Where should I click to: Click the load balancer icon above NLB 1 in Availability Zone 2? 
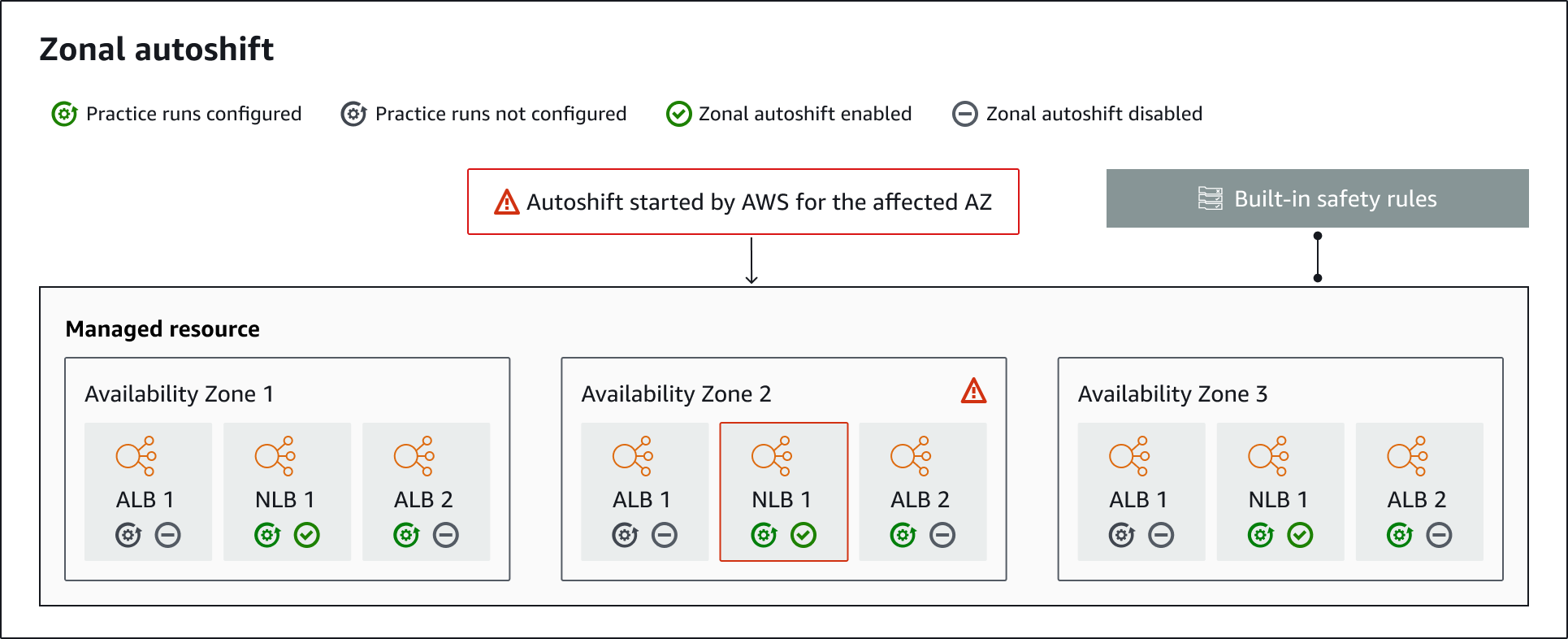pyautogui.click(x=772, y=456)
